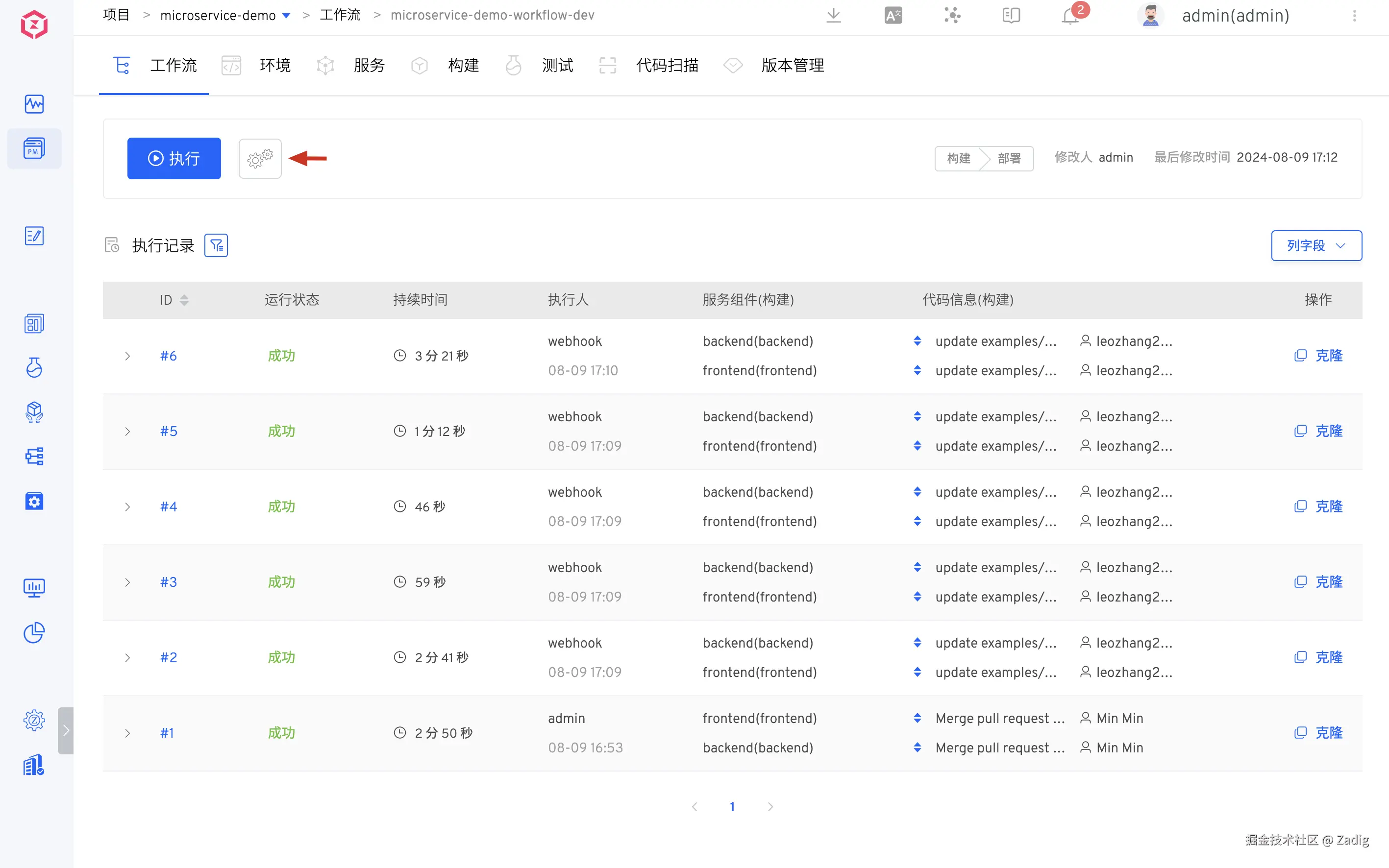Click the download icon in header
Image resolution: width=1389 pixels, height=868 pixels.
[x=833, y=16]
